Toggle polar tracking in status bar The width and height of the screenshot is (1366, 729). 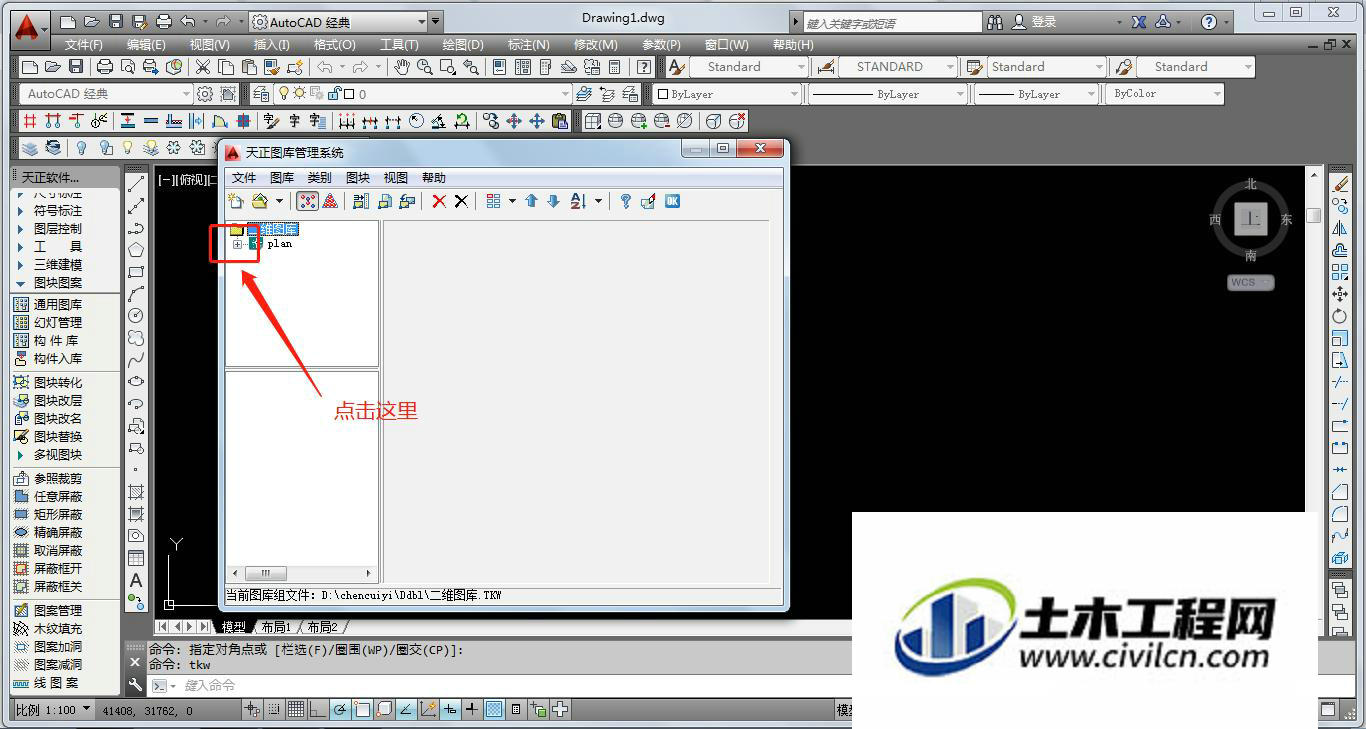(340, 710)
